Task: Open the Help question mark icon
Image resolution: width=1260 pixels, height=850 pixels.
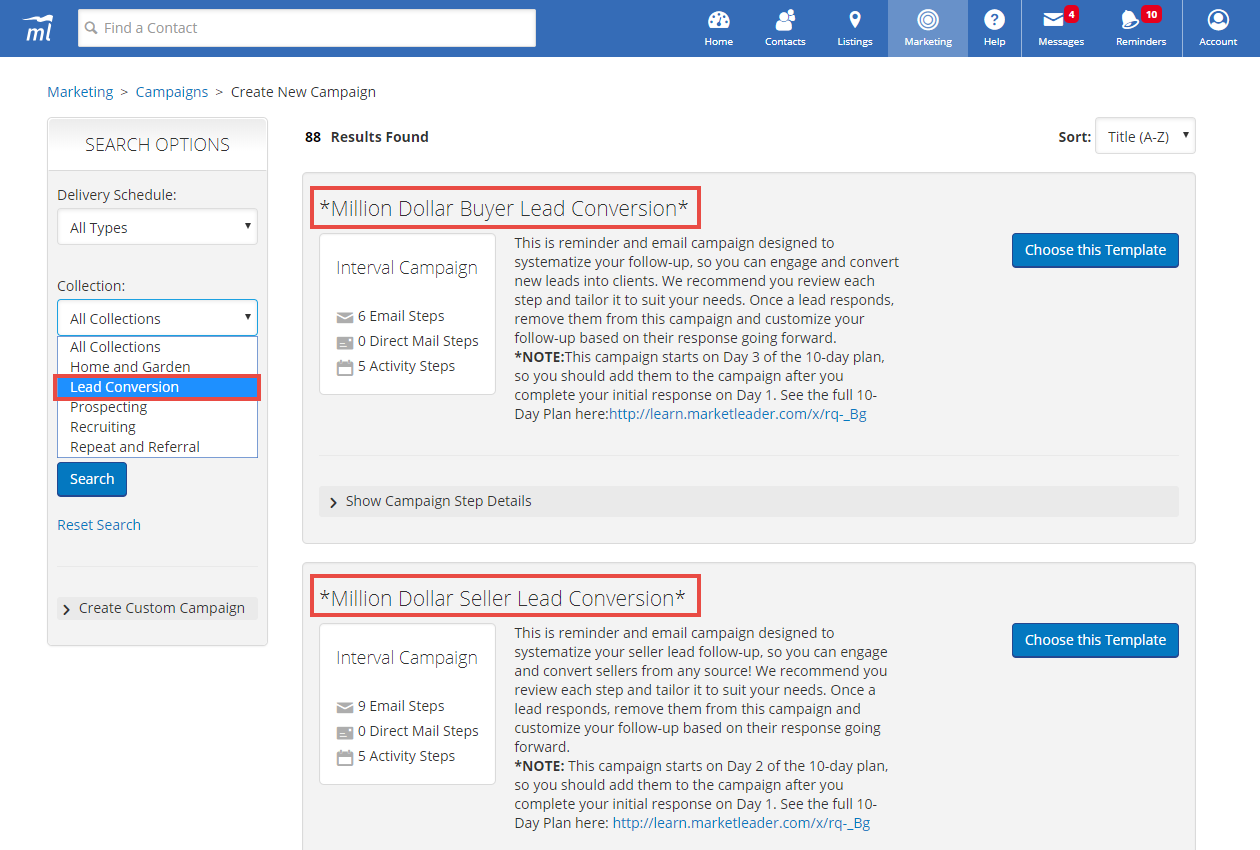Action: click(x=994, y=20)
